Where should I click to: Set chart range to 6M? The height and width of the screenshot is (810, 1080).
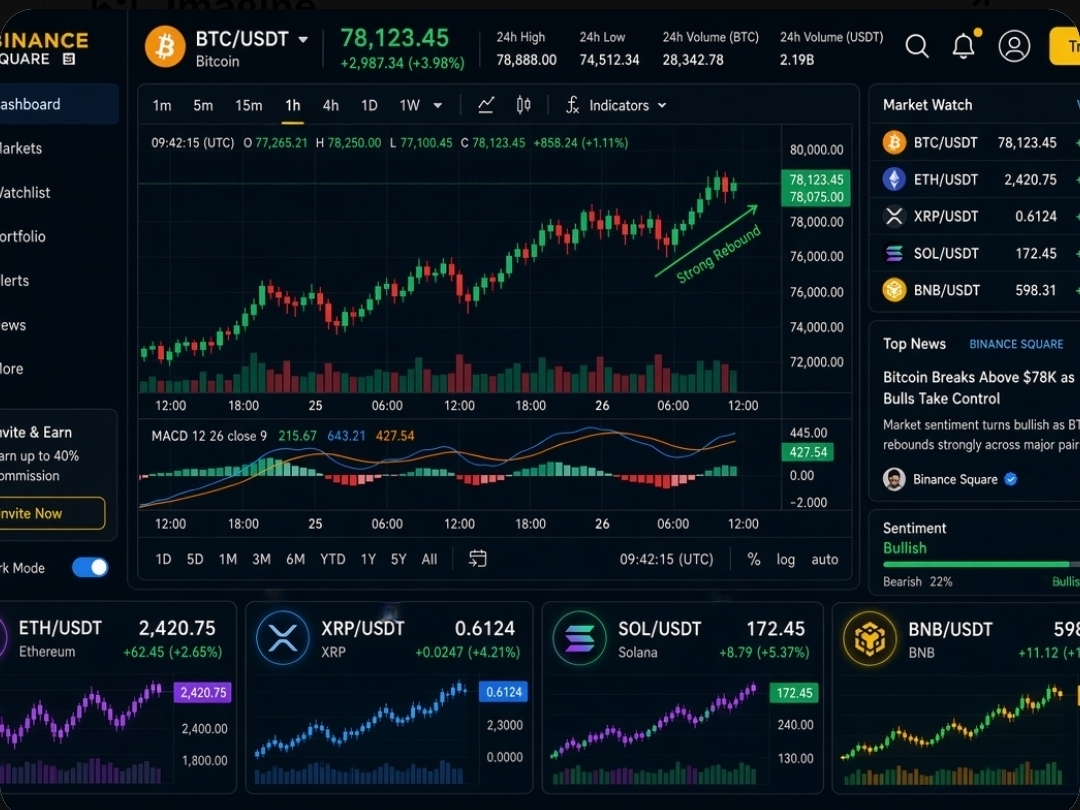coord(295,559)
